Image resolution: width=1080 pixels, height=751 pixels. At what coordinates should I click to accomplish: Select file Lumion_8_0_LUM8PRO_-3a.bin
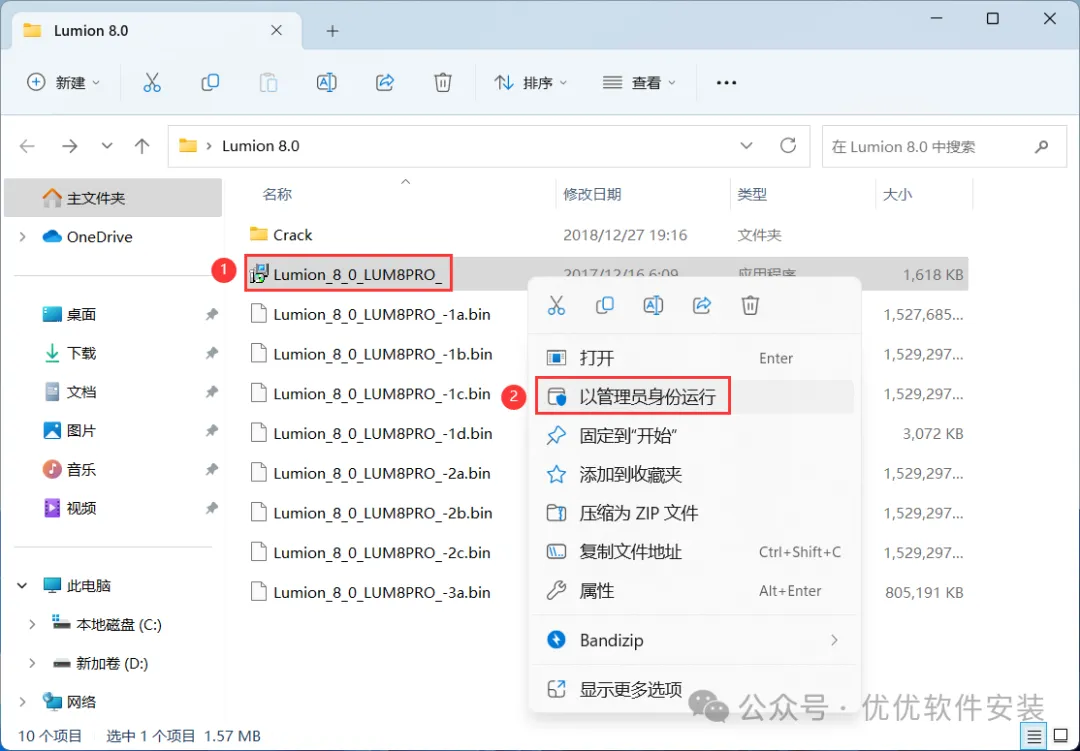pos(381,593)
